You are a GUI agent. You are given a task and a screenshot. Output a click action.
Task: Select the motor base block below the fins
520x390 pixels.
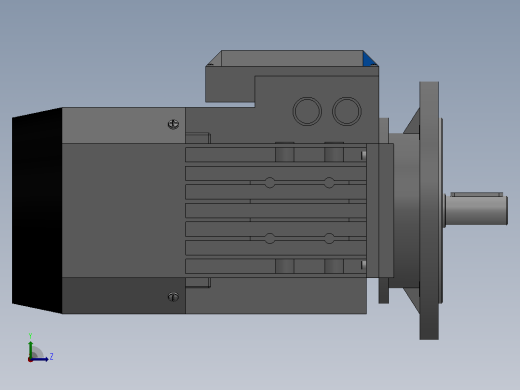276,296
